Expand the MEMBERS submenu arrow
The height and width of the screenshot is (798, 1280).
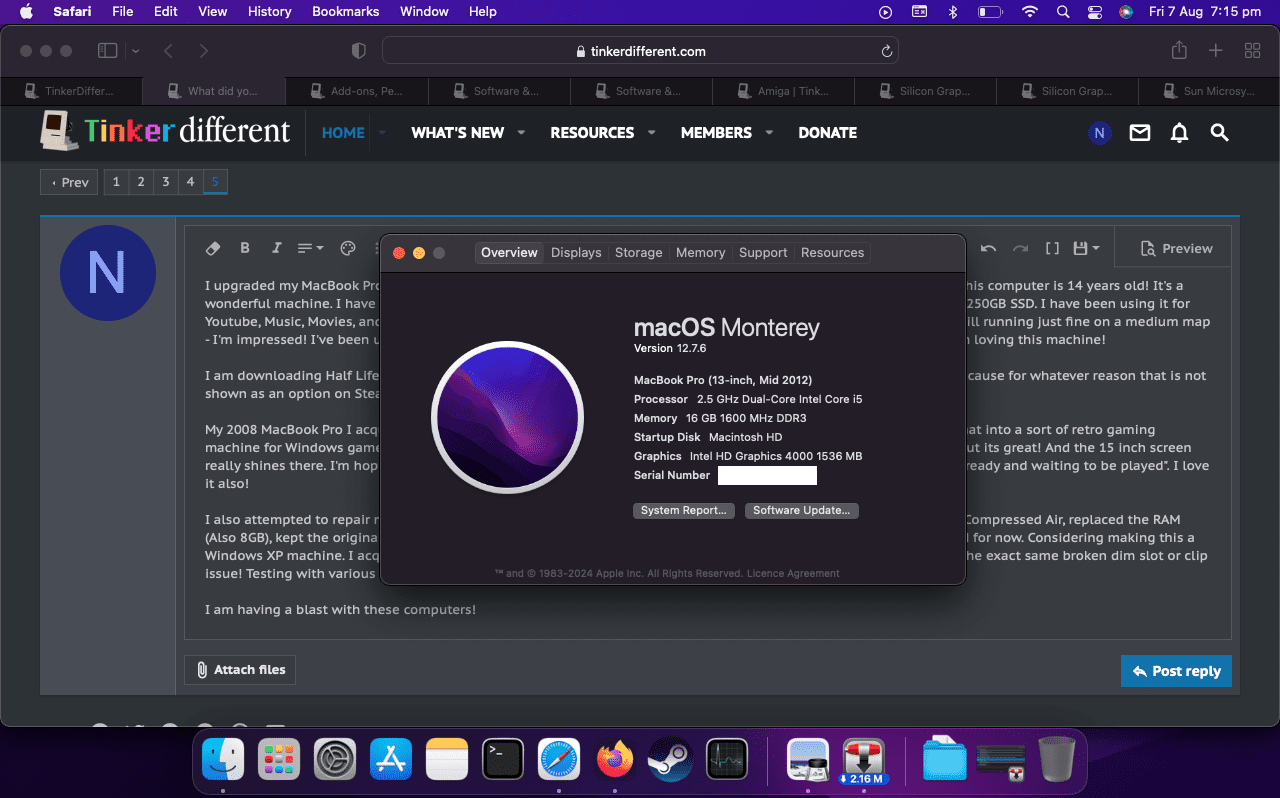click(769, 132)
